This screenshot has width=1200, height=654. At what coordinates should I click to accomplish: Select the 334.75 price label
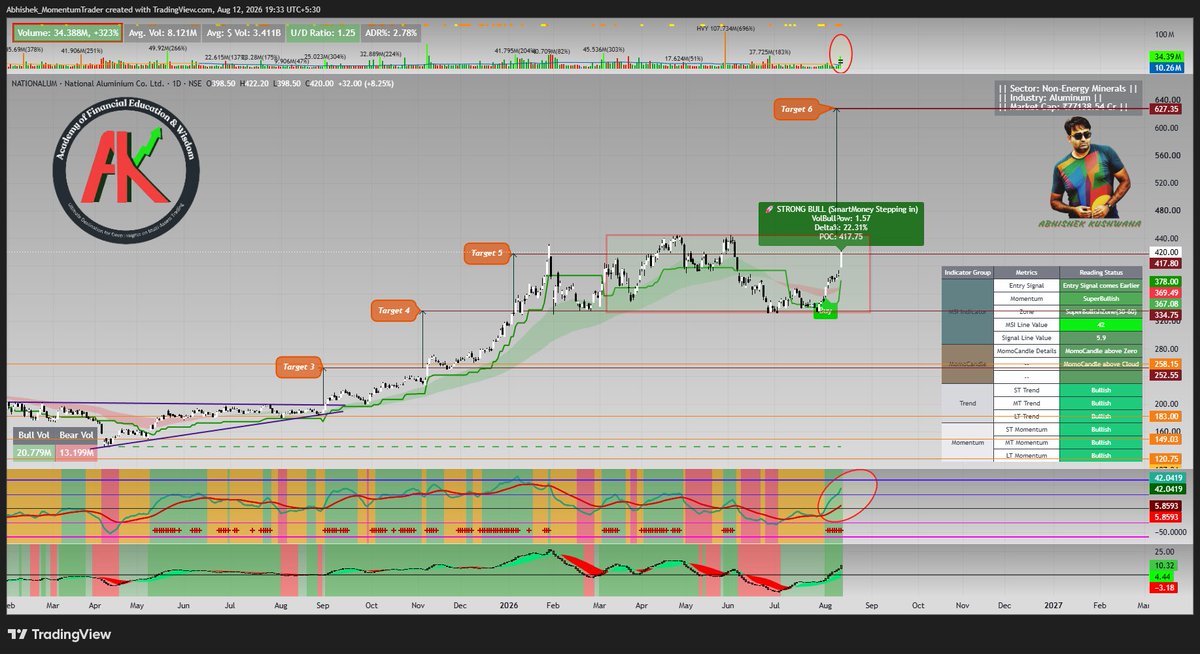click(x=1167, y=315)
